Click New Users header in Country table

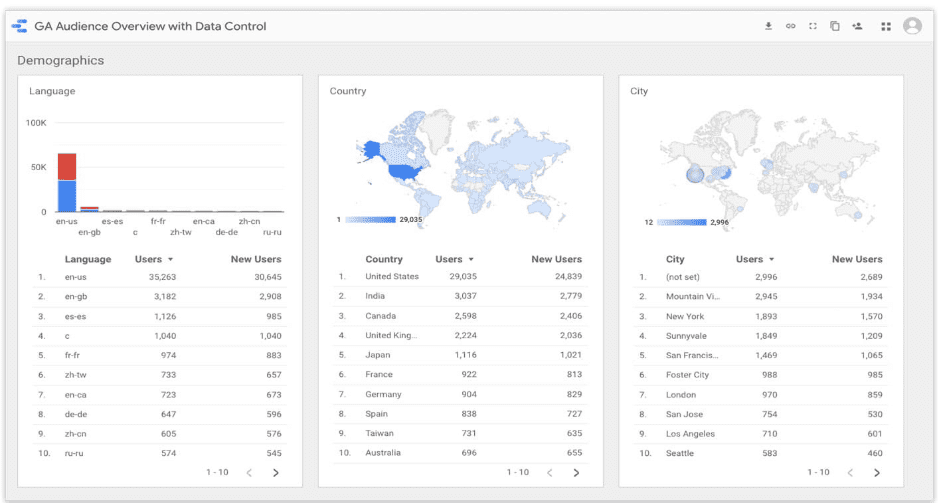point(556,259)
